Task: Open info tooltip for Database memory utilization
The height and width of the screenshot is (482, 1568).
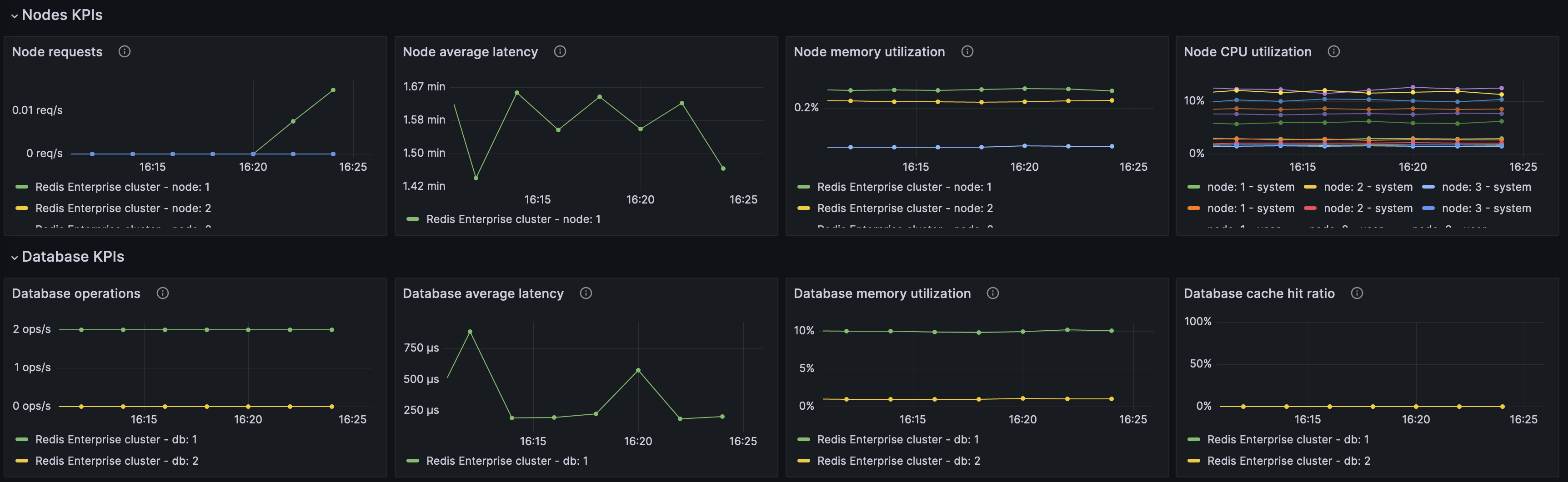Action: pos(993,293)
